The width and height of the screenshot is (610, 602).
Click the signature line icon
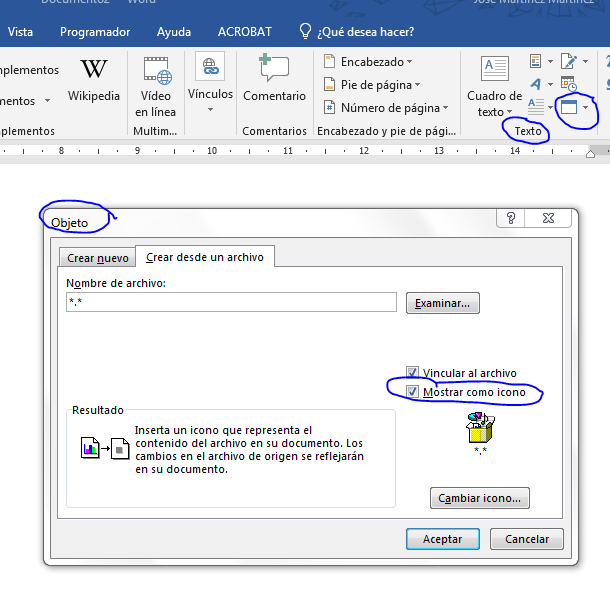pyautogui.click(x=569, y=61)
